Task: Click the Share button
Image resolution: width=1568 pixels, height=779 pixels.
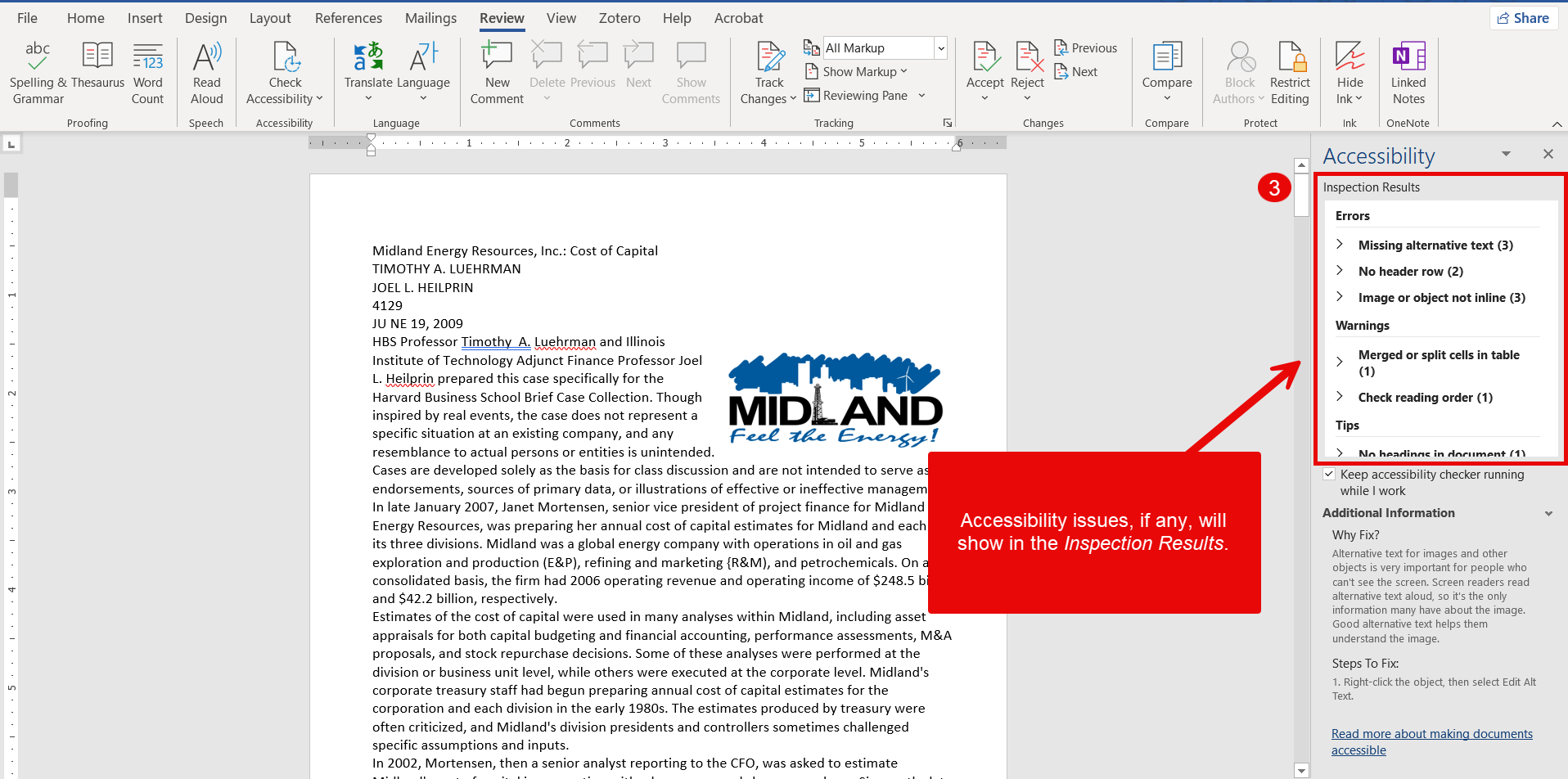Action: 1523,18
